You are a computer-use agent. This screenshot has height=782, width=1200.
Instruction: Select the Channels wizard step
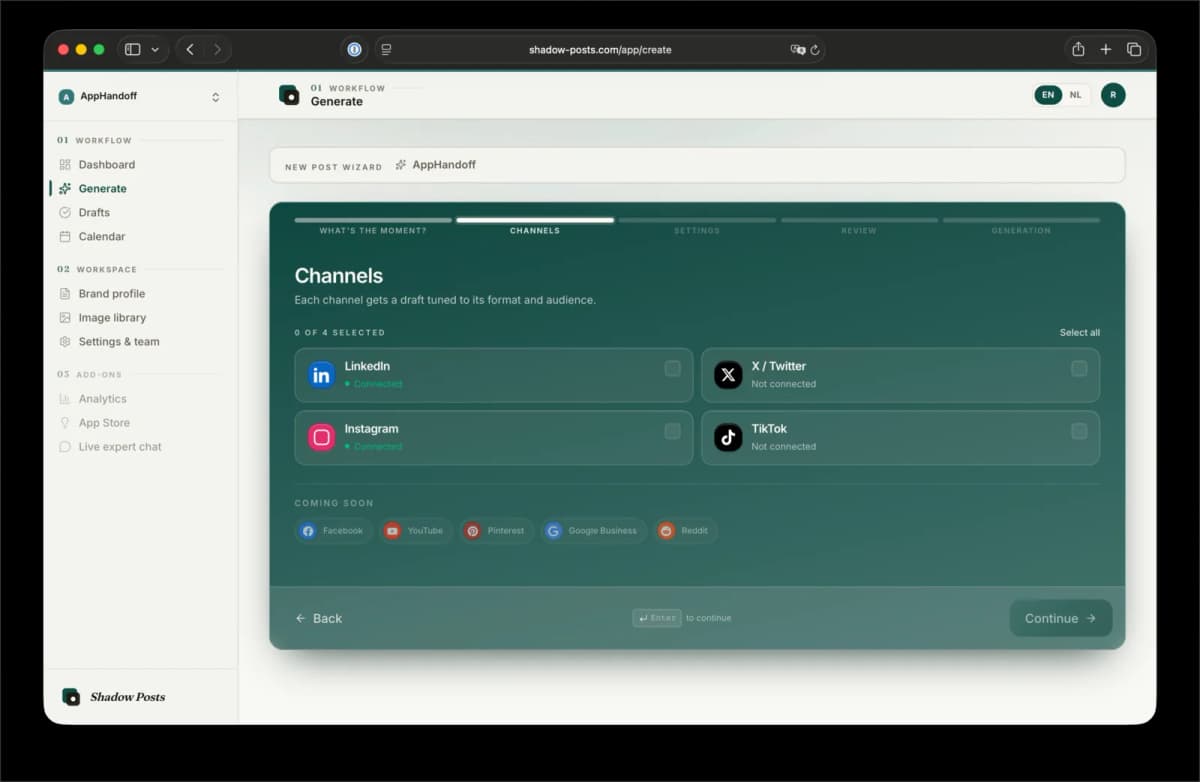(x=535, y=225)
